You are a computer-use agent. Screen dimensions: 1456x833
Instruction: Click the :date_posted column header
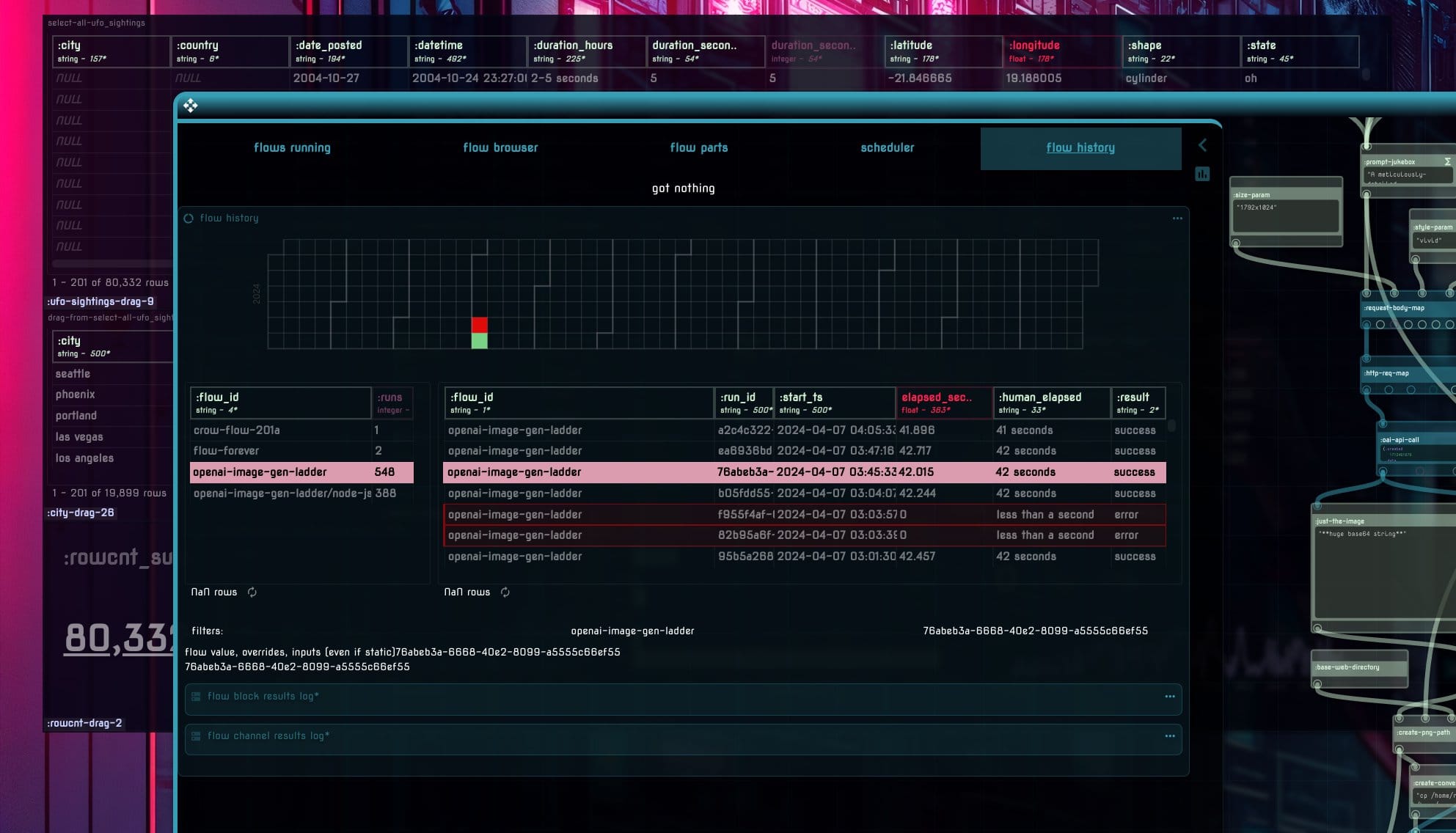click(348, 51)
